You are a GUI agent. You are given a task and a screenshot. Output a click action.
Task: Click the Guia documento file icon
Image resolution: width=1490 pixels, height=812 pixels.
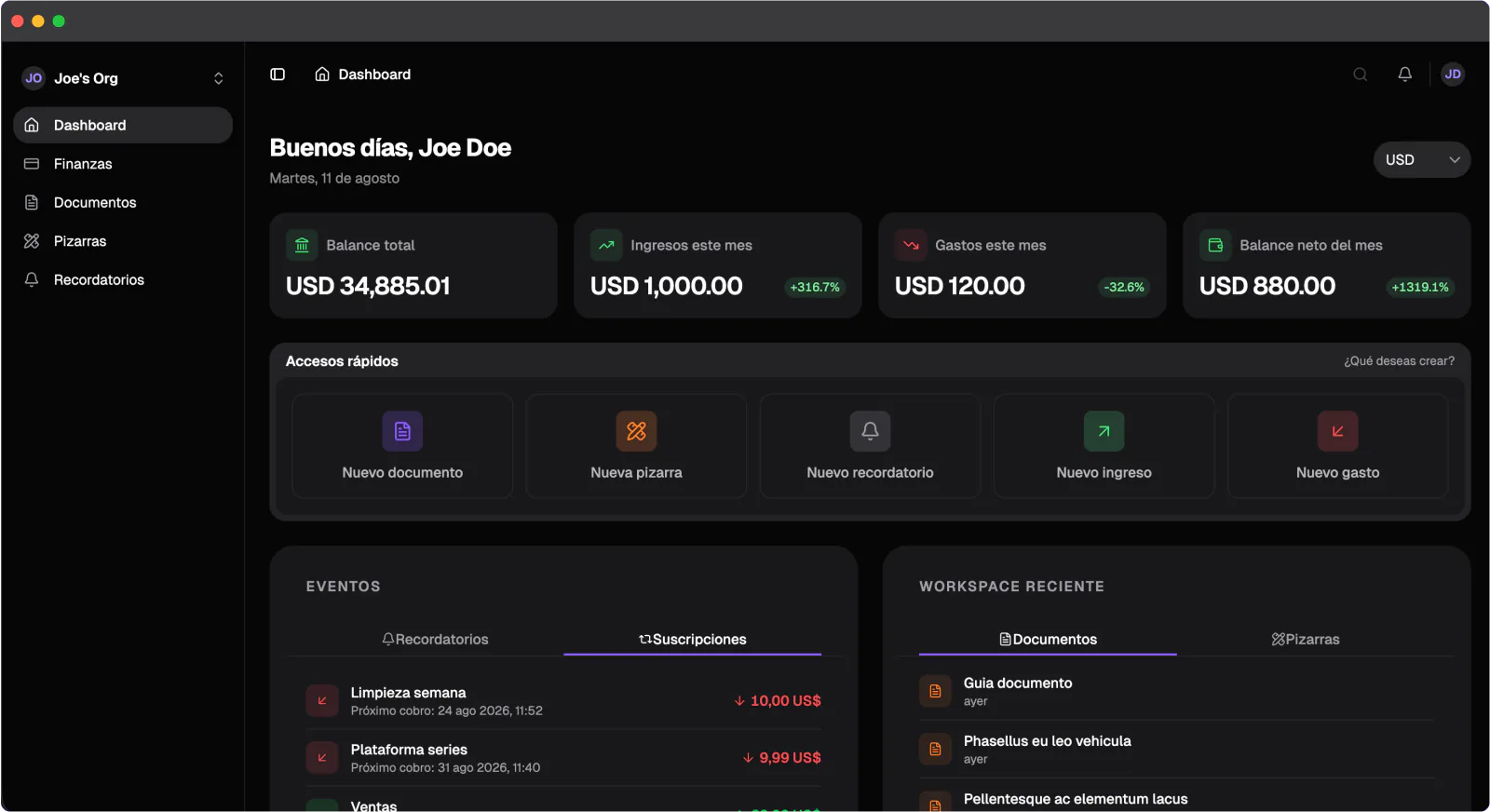point(935,691)
